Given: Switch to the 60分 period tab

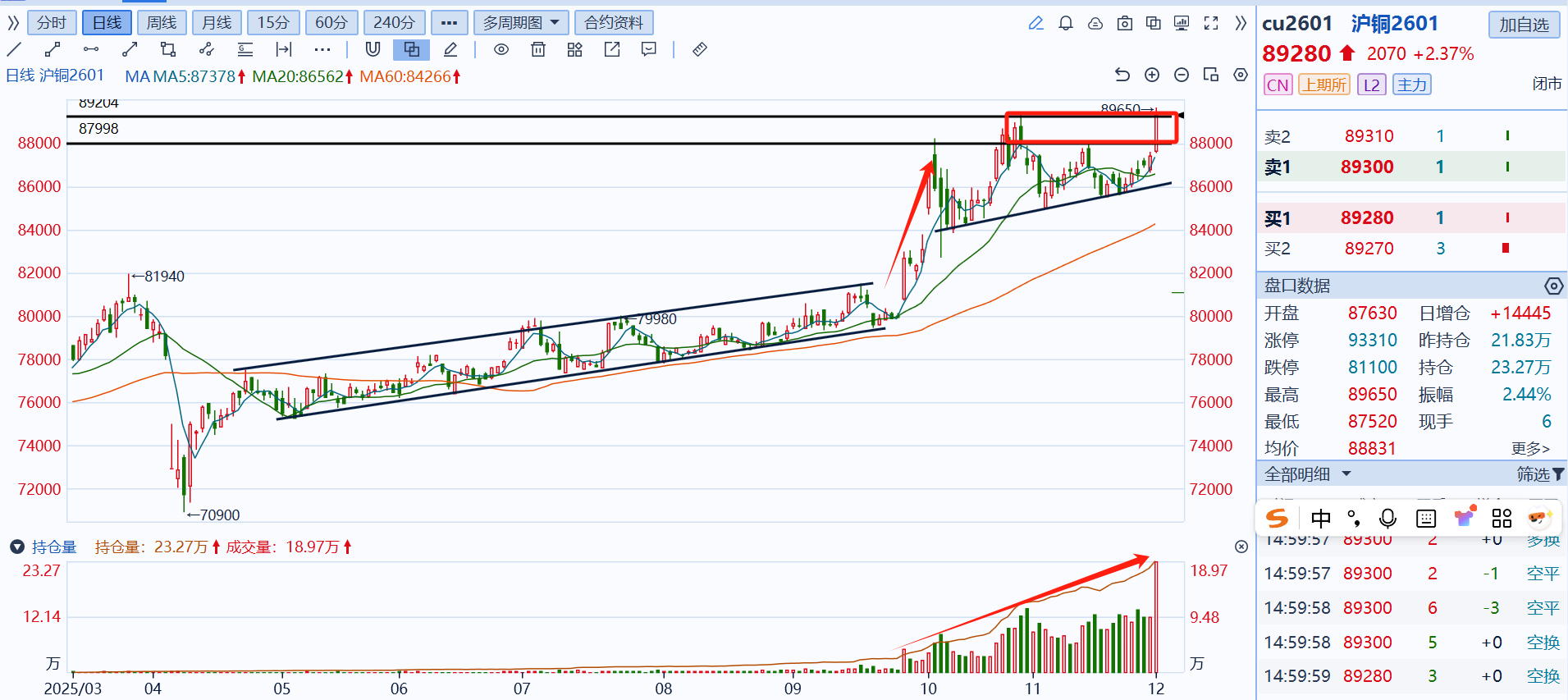Looking at the screenshot, I should 331,23.
